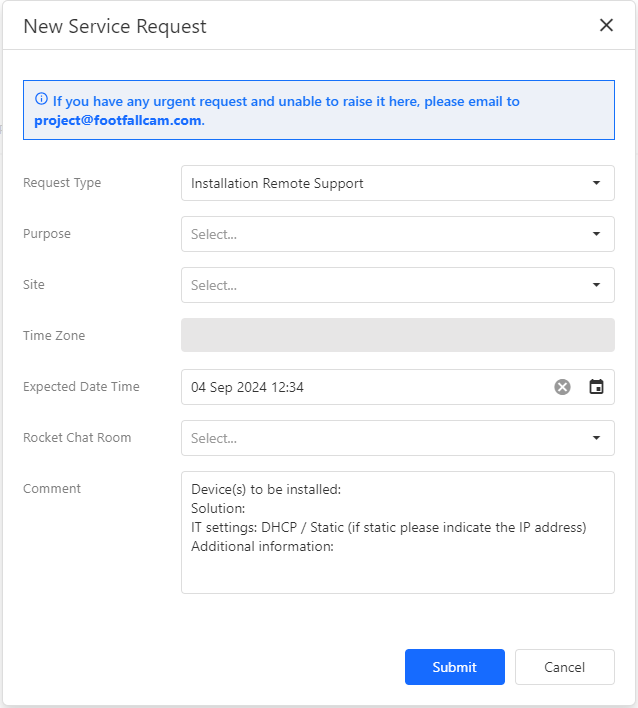This screenshot has height=708, width=638.
Task: Clear the Expected Date Time value
Action: pyautogui.click(x=562, y=387)
